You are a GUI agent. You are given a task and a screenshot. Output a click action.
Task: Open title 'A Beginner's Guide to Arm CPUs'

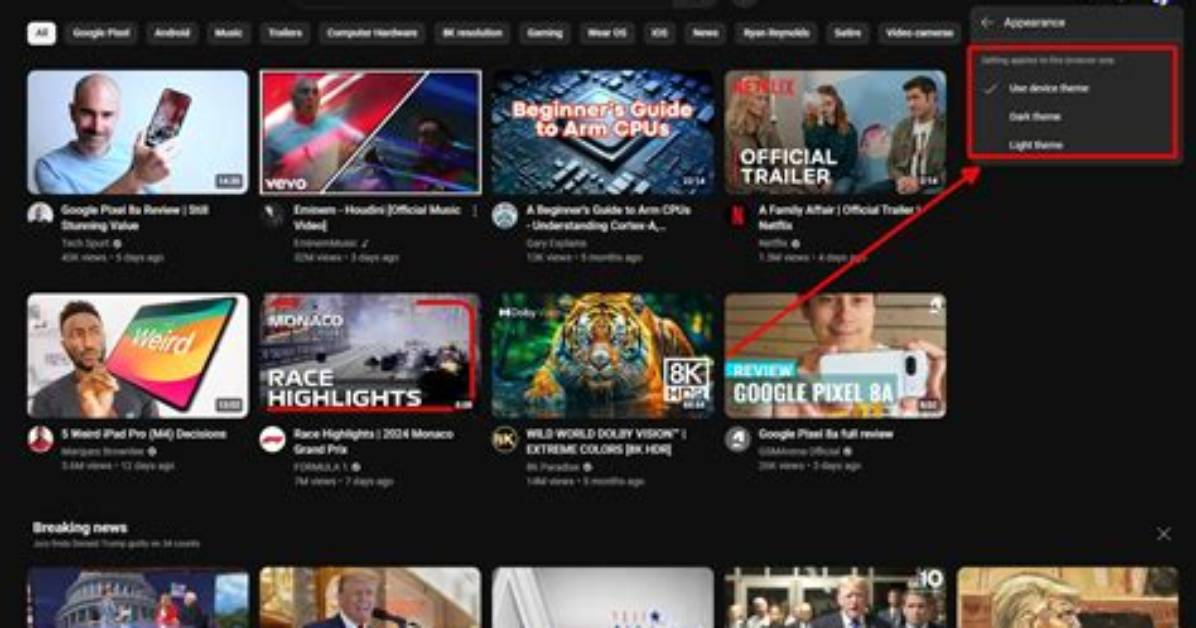point(608,217)
